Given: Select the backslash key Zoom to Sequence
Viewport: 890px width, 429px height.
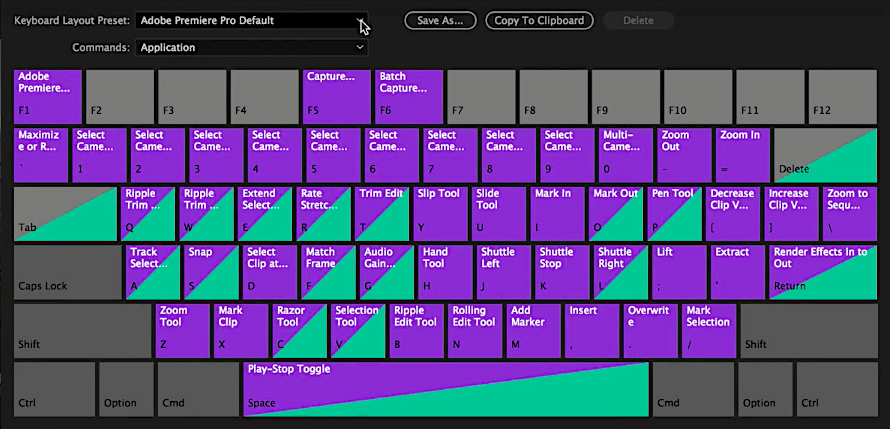Looking at the screenshot, I should coord(850,214).
